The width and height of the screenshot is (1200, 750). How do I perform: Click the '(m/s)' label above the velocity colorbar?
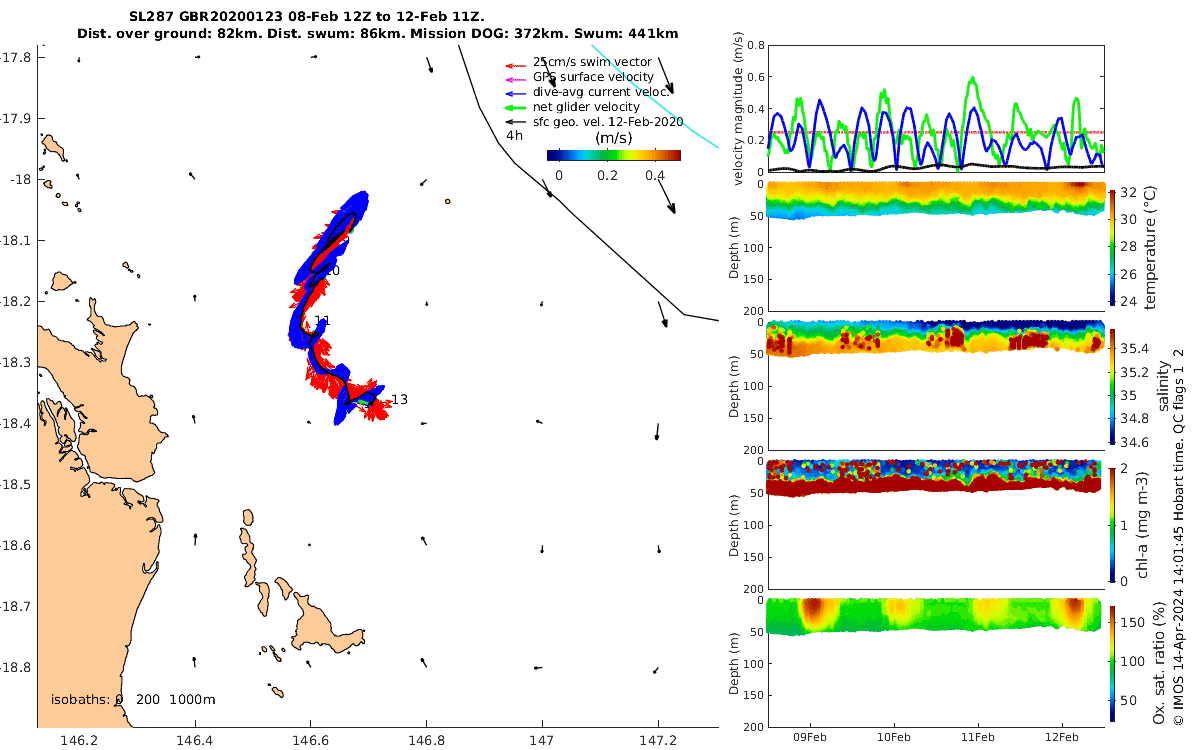pos(613,138)
